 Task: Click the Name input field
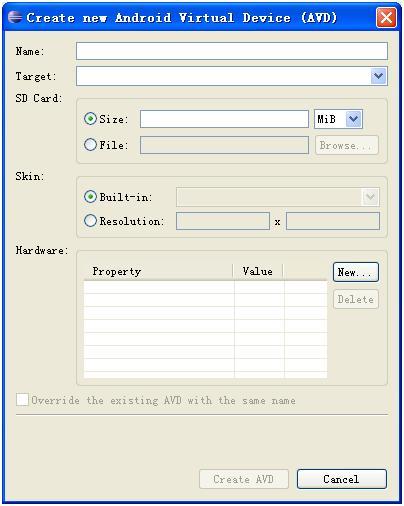pyautogui.click(x=232, y=51)
